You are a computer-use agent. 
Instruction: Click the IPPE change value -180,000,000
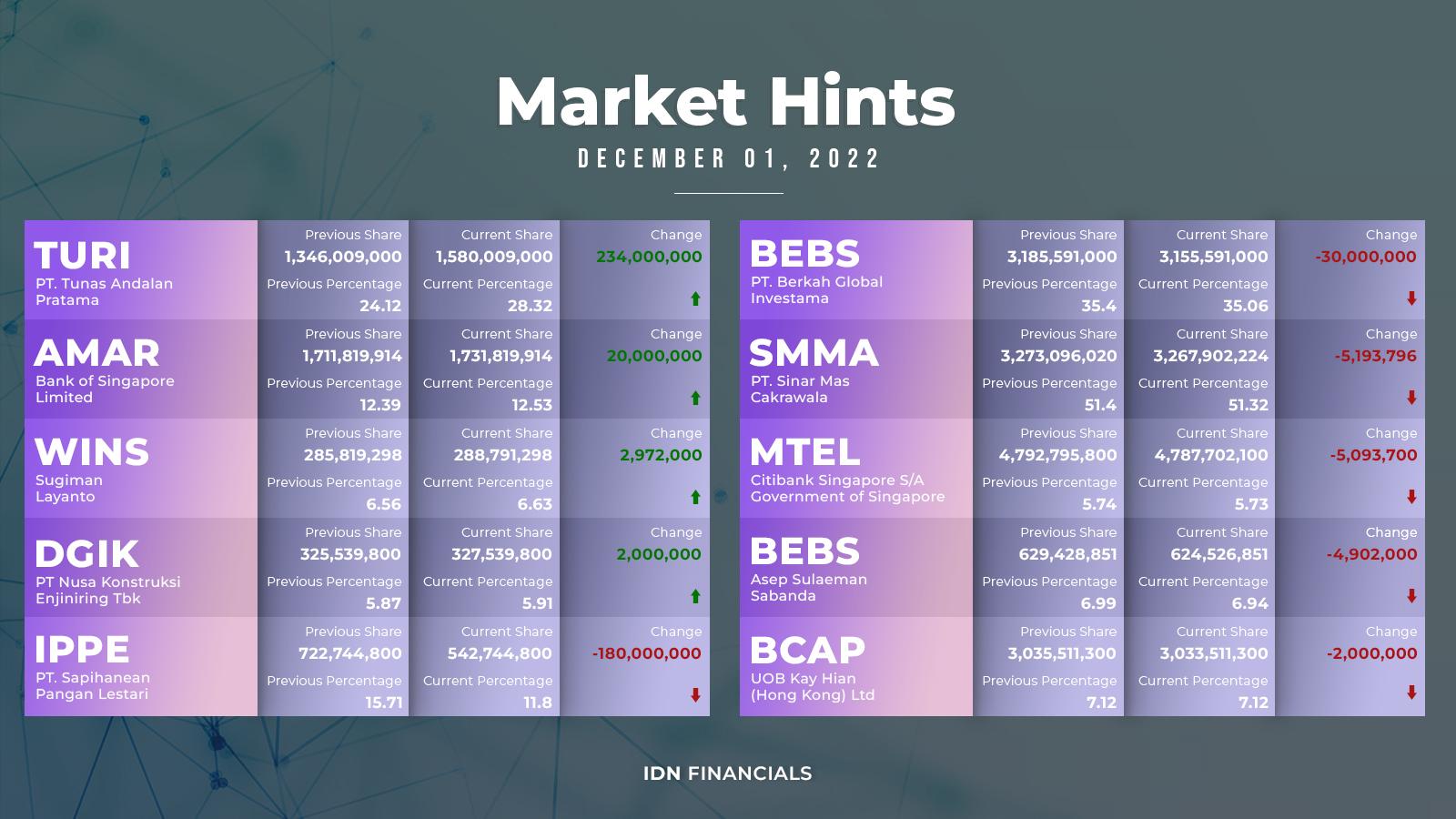pyautogui.click(x=646, y=653)
